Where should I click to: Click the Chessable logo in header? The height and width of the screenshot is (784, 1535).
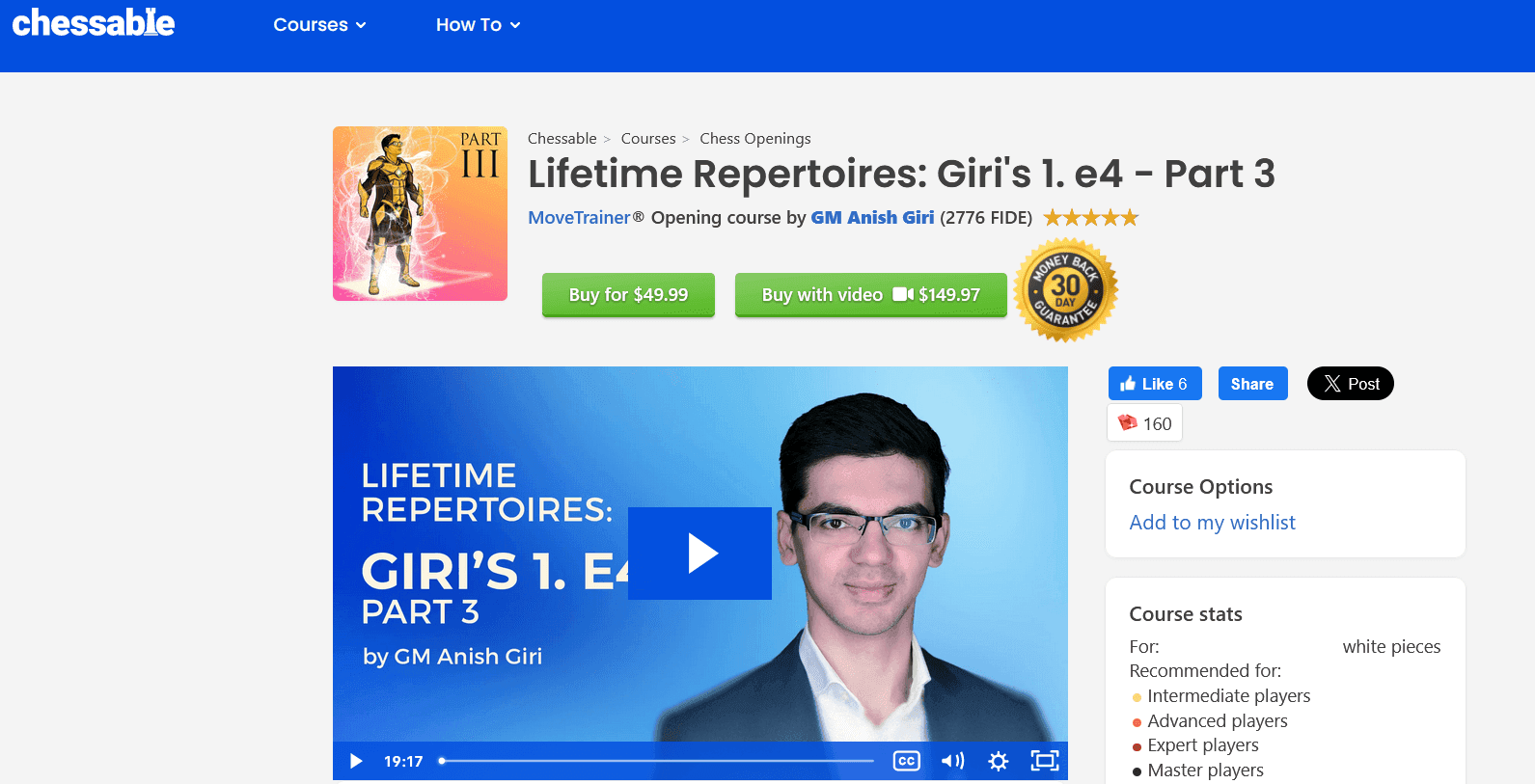[x=94, y=23]
